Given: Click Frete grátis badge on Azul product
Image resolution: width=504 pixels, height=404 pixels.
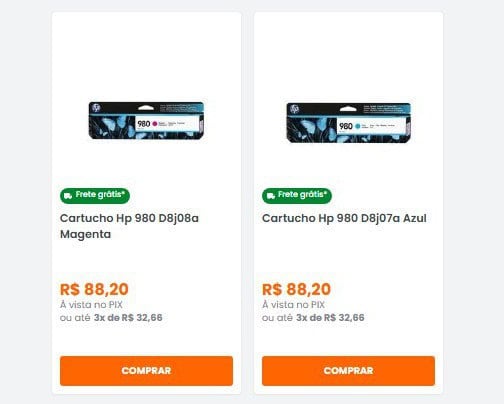Looking at the screenshot, I should (x=297, y=195).
